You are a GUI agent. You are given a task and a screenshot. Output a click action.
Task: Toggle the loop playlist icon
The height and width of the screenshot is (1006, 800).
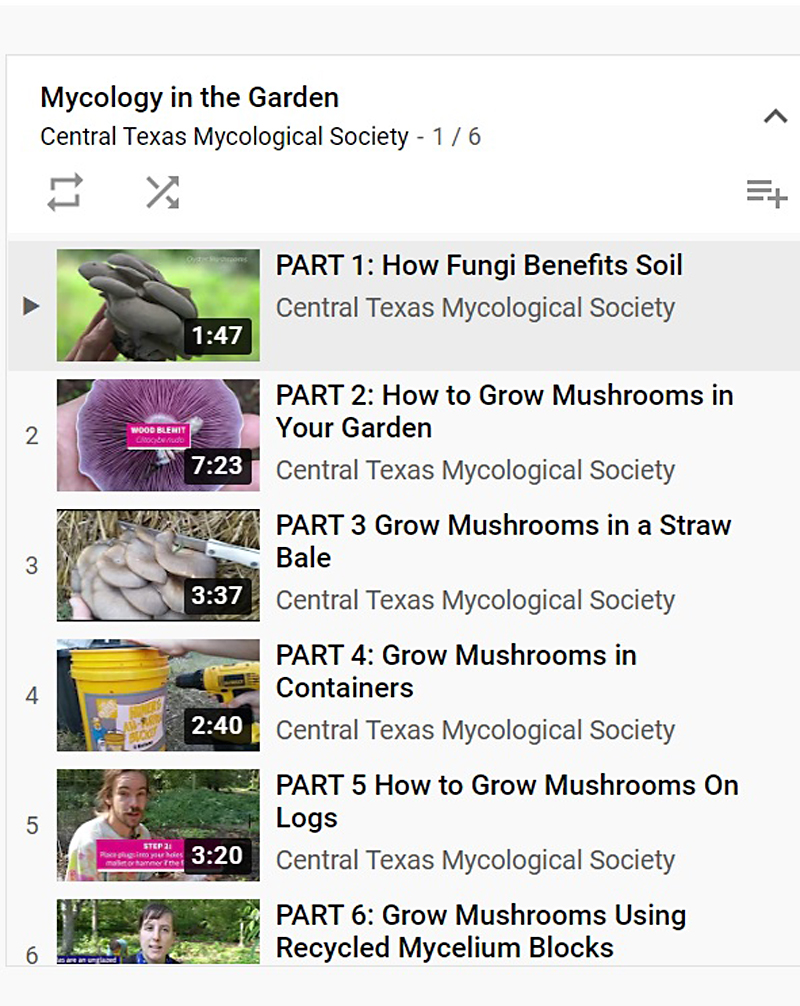coord(65,192)
